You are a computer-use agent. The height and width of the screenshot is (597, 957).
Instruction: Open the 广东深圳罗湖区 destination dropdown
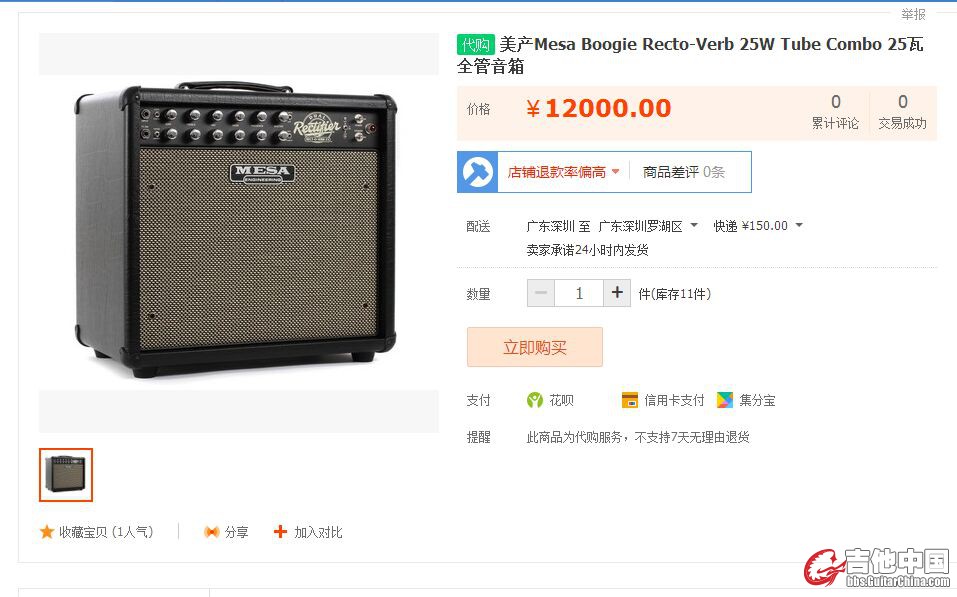coord(694,226)
